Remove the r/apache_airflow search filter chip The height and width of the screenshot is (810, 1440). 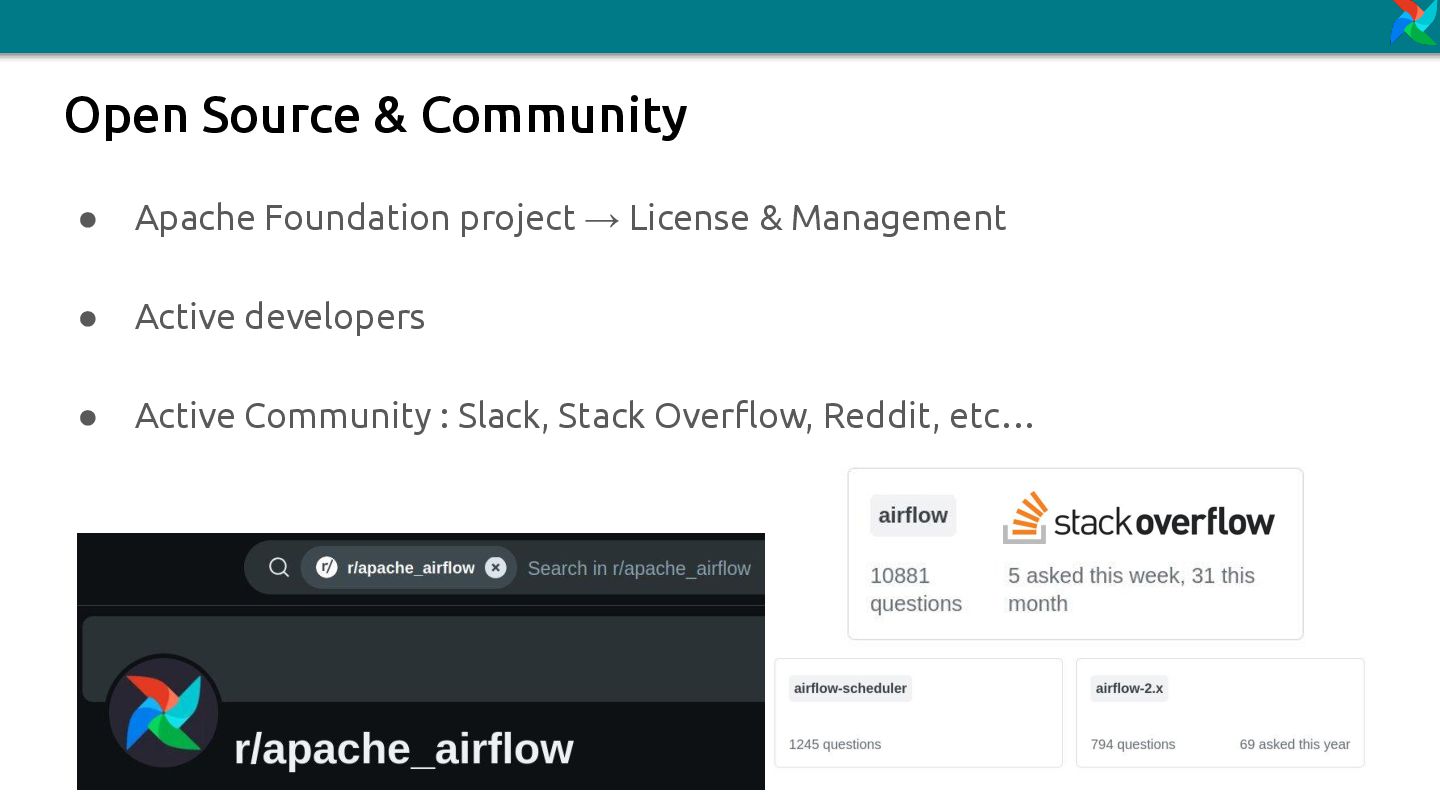tap(495, 568)
